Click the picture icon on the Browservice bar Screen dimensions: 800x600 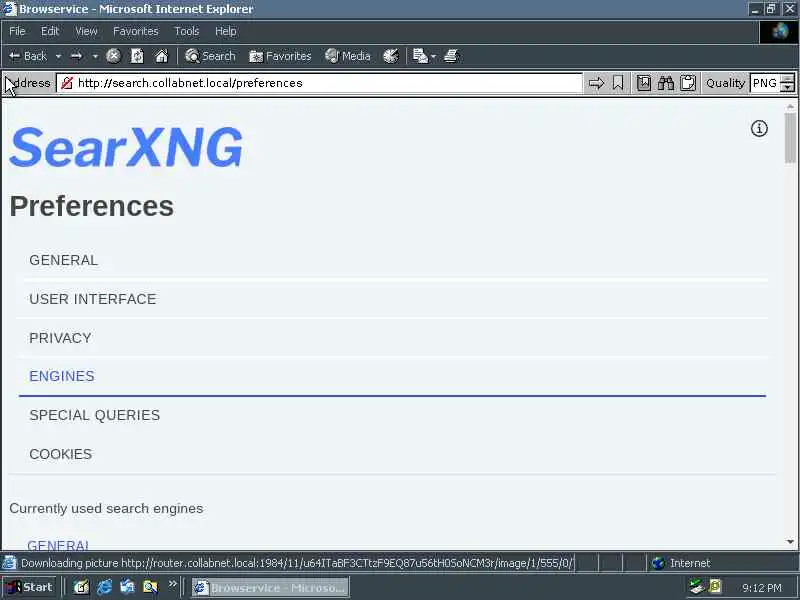(644, 83)
